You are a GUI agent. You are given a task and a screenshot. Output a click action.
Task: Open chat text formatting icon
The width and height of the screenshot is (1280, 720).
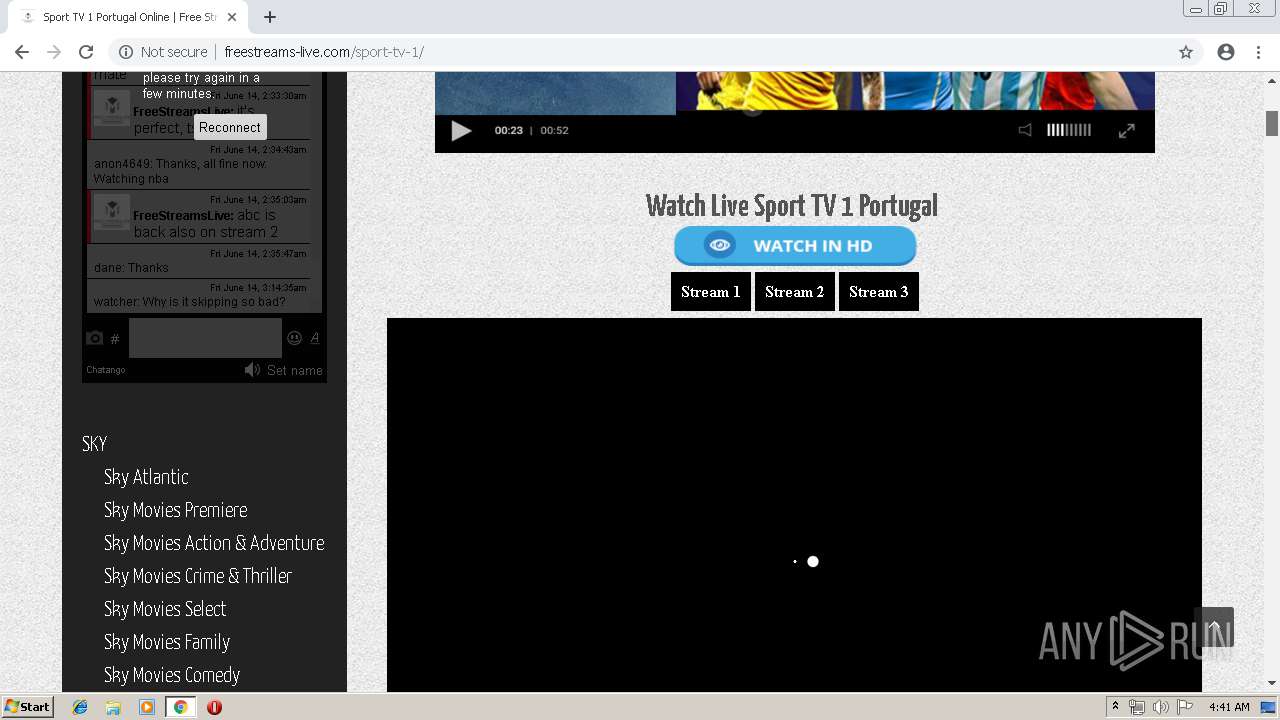(315, 338)
